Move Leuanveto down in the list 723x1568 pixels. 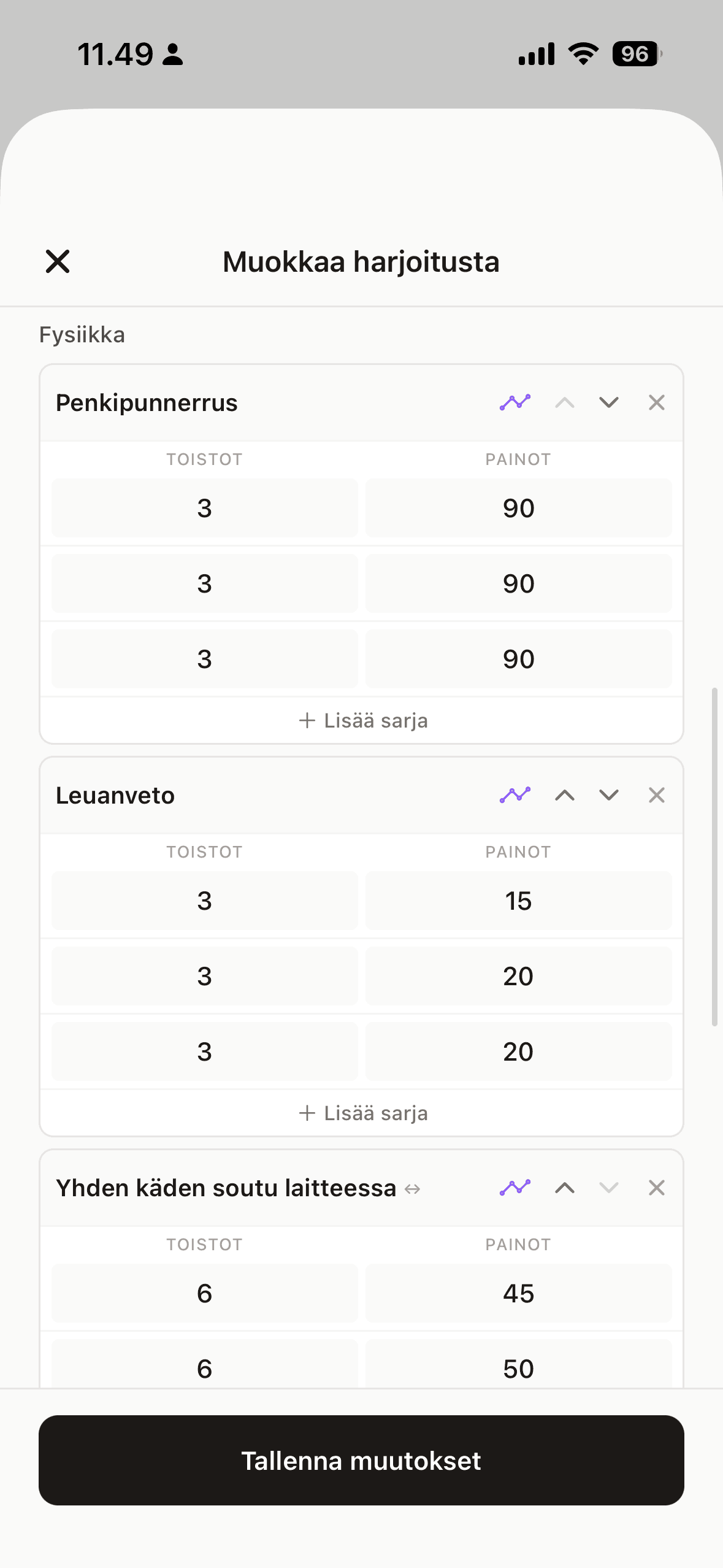pos(608,795)
